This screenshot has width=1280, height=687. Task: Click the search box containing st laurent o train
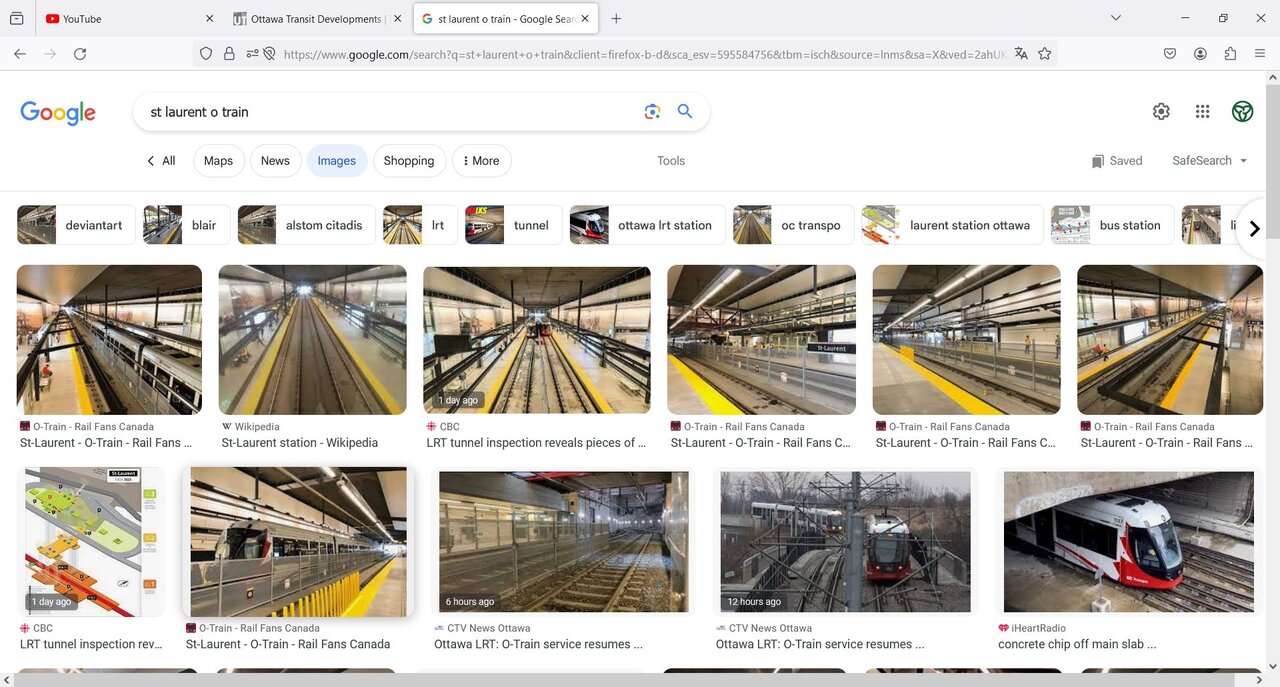point(390,112)
